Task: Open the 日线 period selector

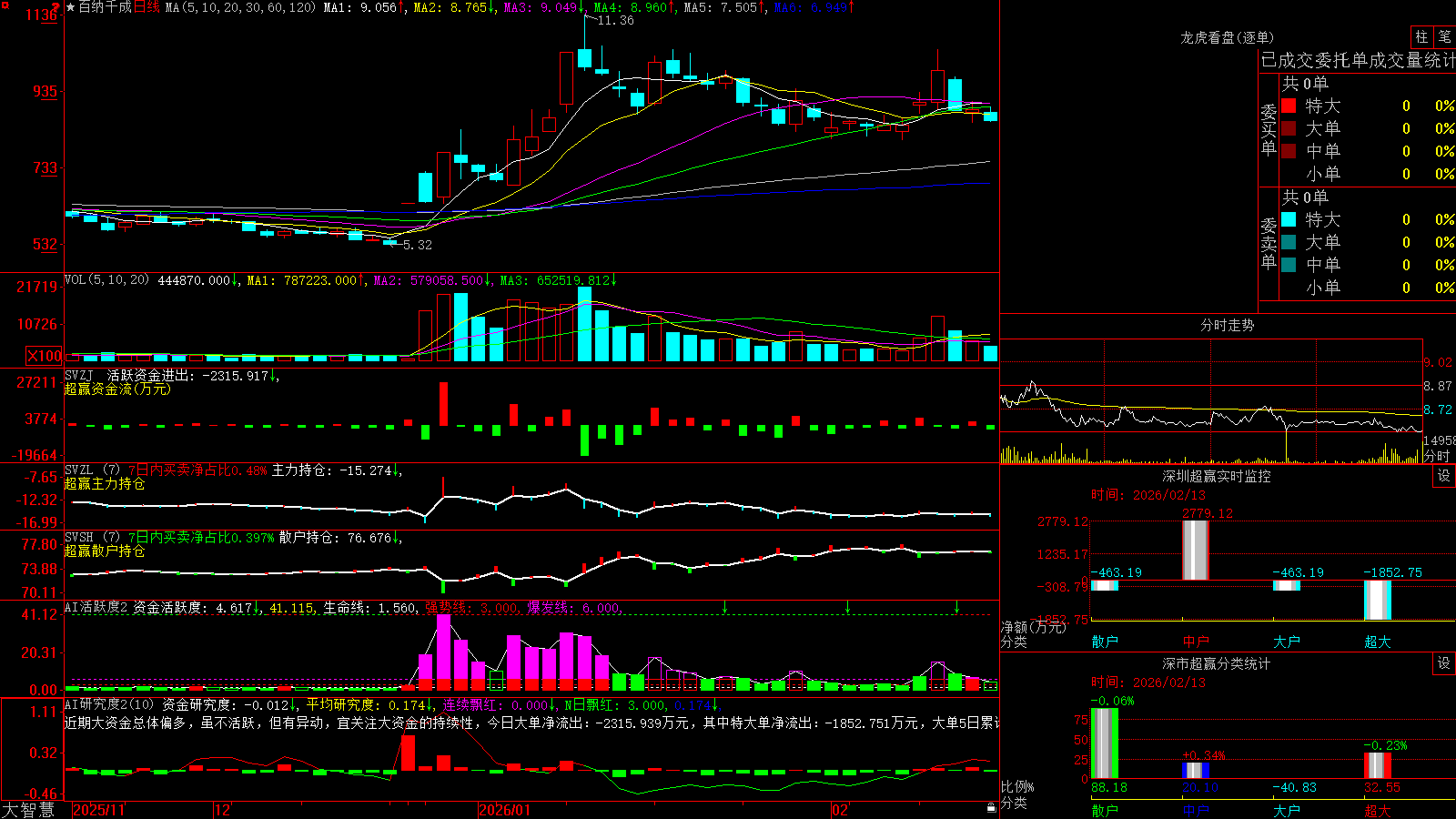Action: pos(147,7)
